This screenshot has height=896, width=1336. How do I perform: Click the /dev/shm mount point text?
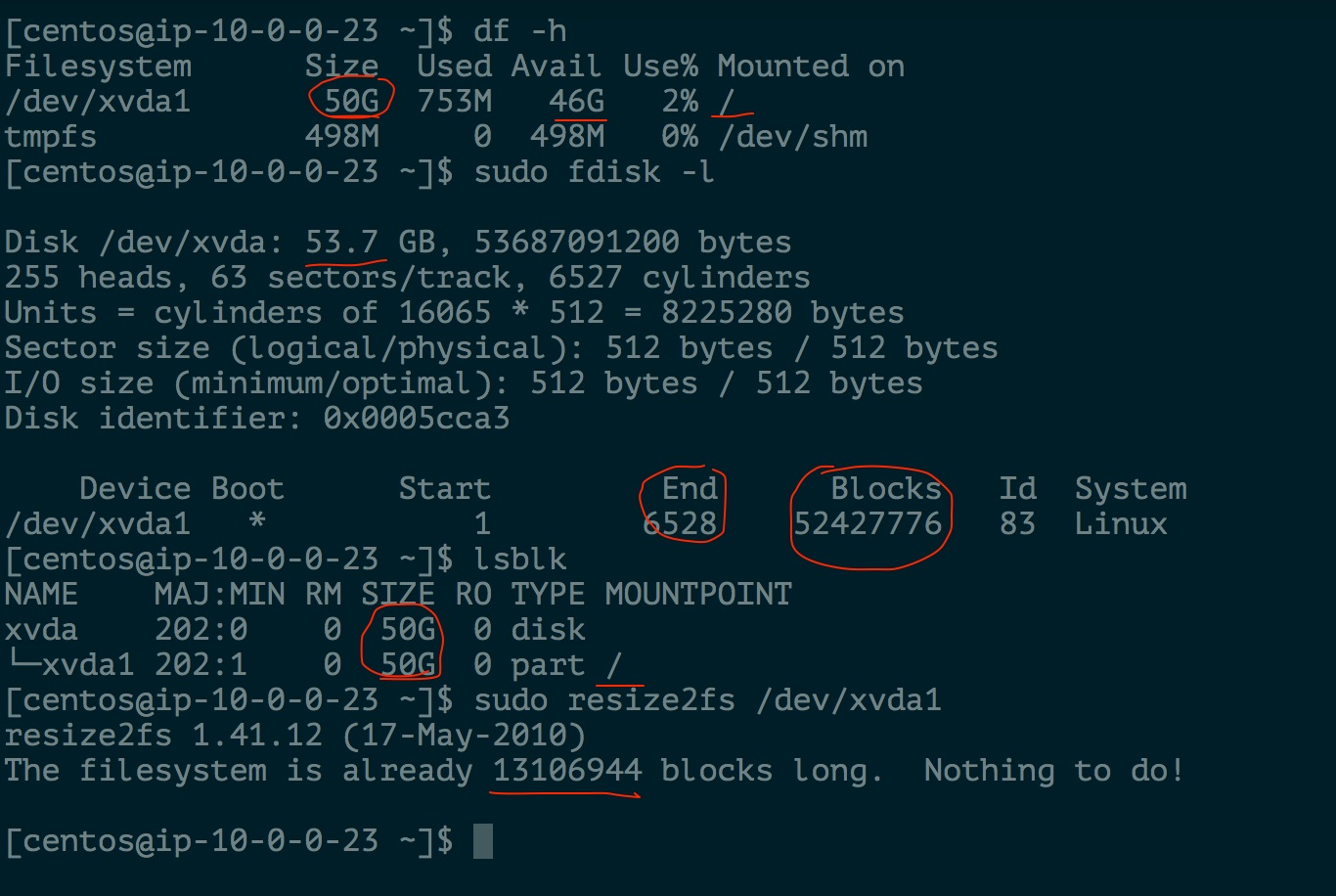coord(792,136)
